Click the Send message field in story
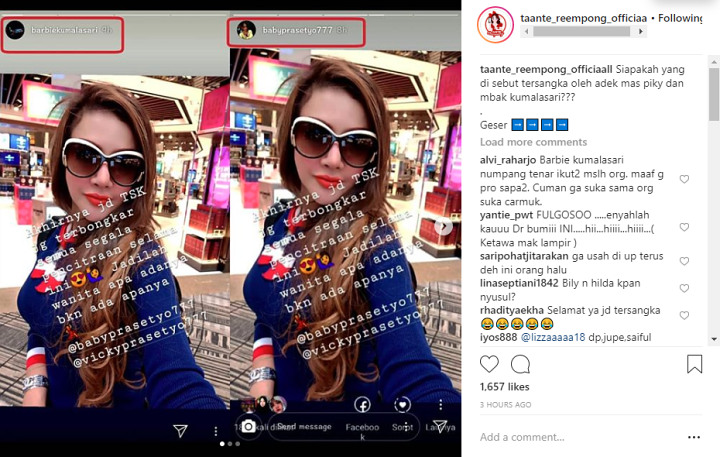The image size is (720, 457). pyautogui.click(x=304, y=427)
